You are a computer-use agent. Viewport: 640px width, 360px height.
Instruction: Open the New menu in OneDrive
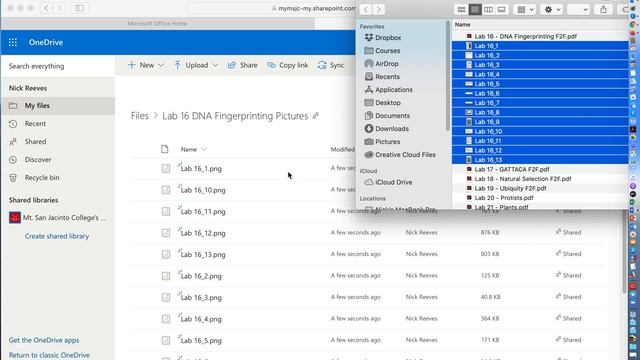[146, 65]
